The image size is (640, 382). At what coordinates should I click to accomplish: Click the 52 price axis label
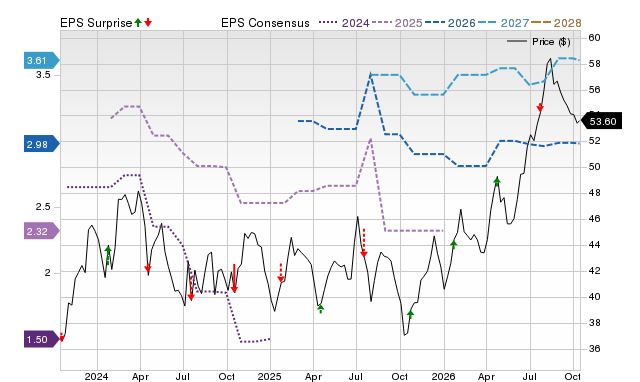594,141
